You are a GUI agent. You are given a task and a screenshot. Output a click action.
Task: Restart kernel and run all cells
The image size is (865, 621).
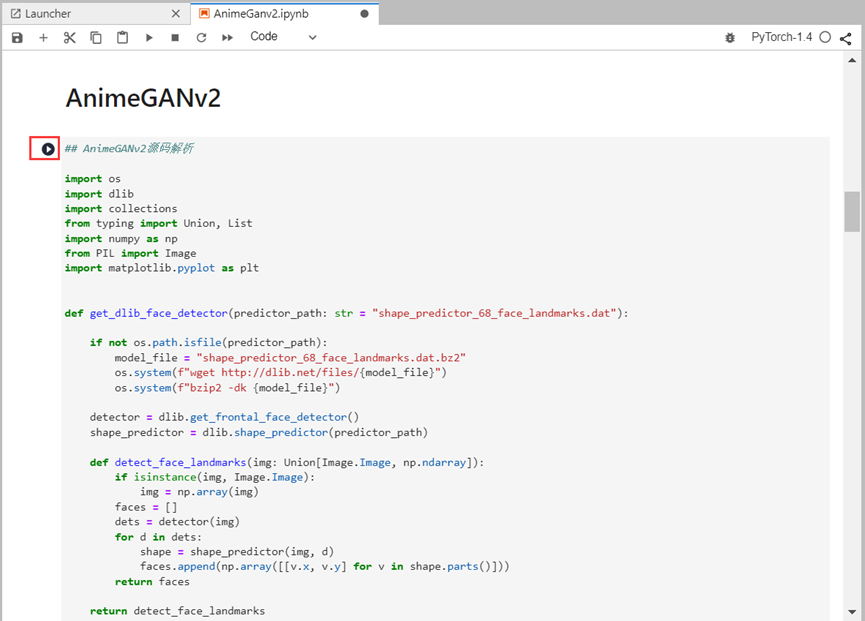pos(227,38)
